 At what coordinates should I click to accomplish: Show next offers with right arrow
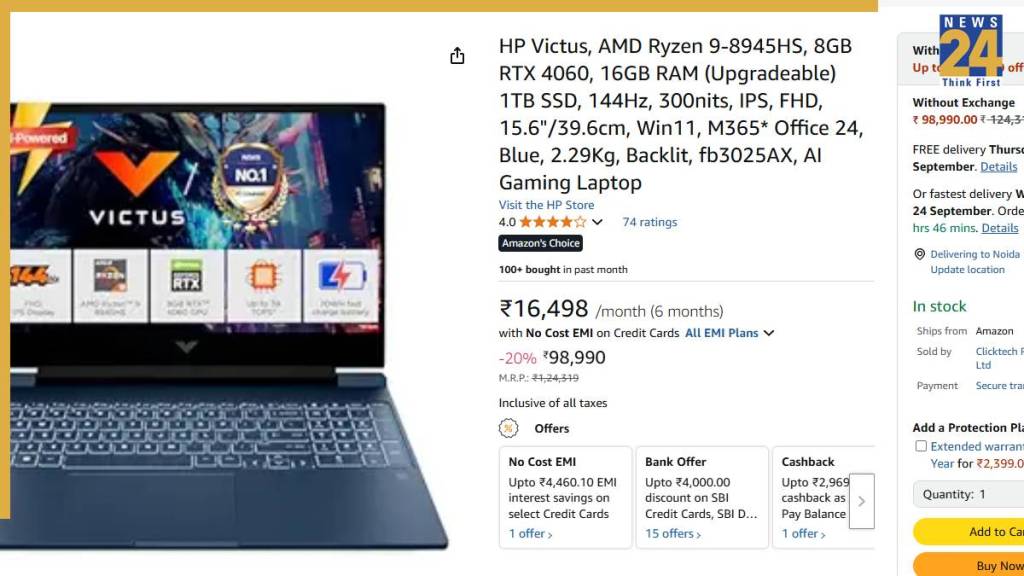pos(861,501)
